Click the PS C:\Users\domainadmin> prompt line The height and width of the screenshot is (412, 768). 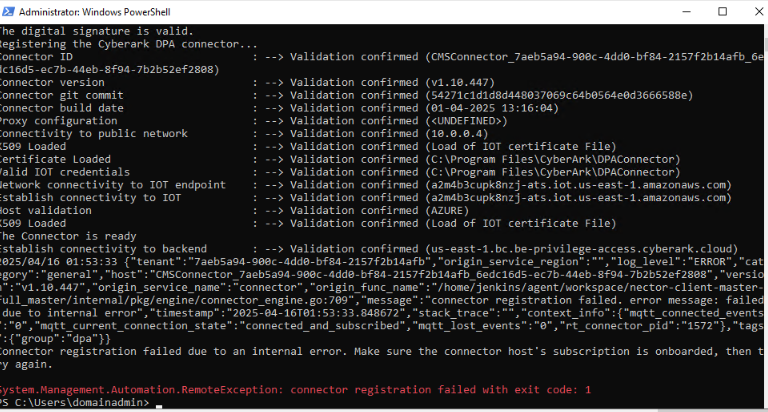pos(75,403)
